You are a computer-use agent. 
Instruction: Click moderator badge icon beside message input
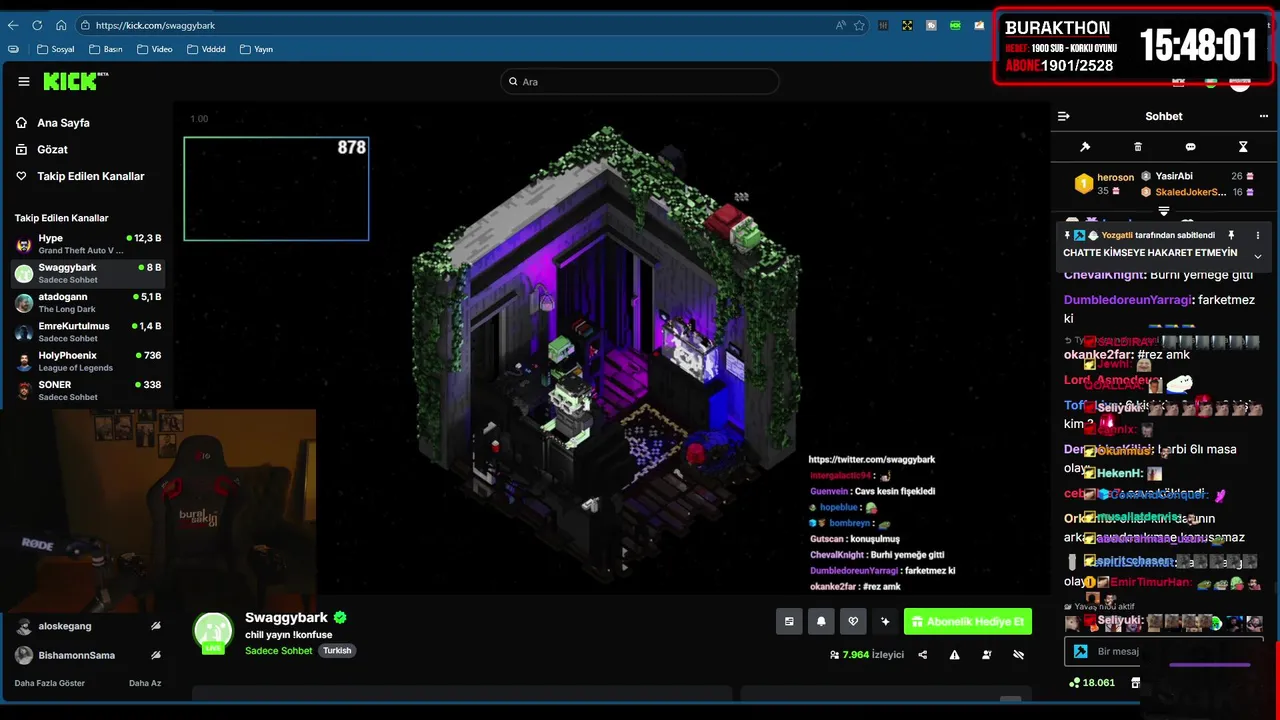(x=1081, y=651)
